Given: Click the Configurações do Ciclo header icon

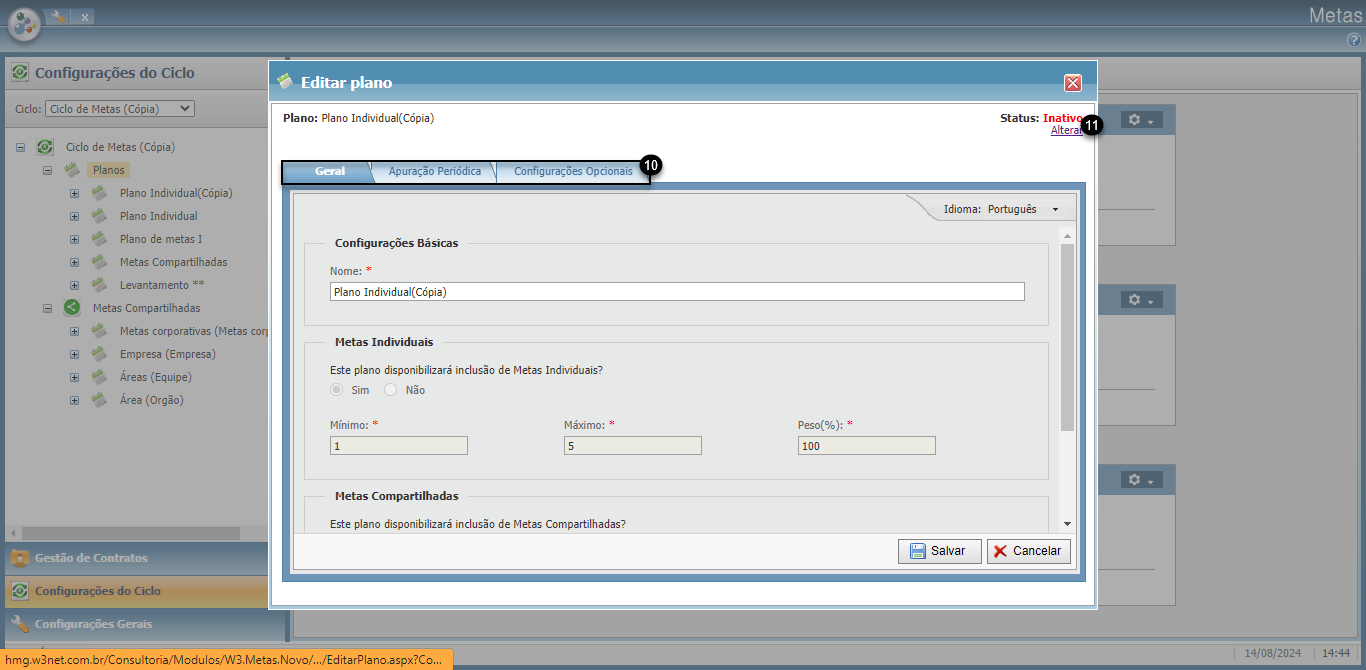Looking at the screenshot, I should tap(20, 73).
